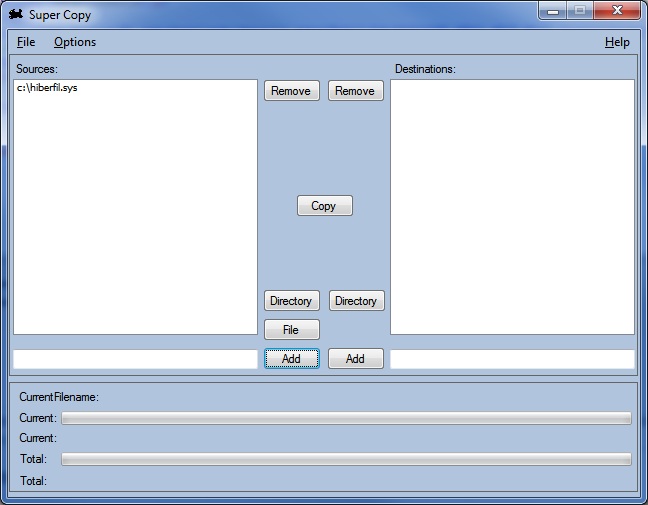Image resolution: width=648 pixels, height=505 pixels.
Task: Browse for a source Directory
Action: coord(292,301)
